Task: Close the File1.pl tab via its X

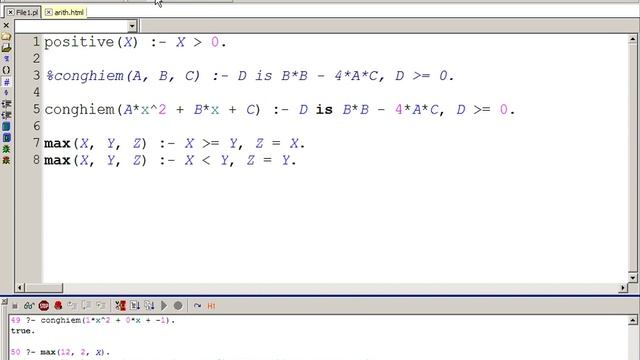Action: click(11, 13)
